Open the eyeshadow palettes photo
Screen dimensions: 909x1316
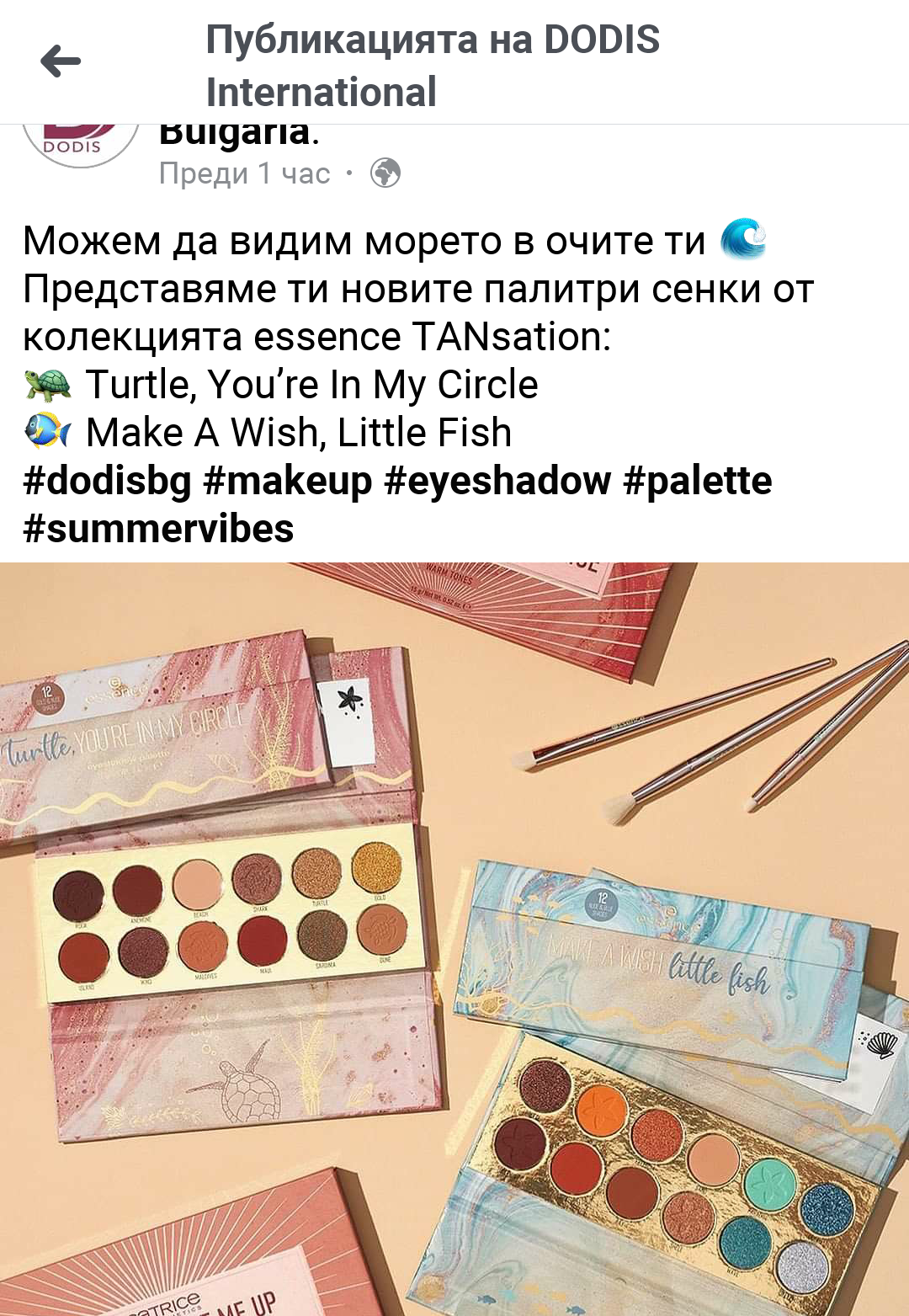click(454, 939)
